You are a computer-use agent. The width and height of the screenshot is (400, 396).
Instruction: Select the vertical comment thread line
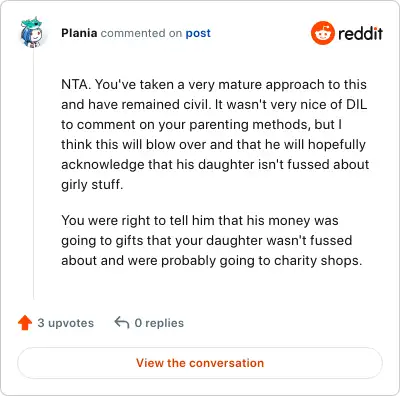click(x=33, y=174)
